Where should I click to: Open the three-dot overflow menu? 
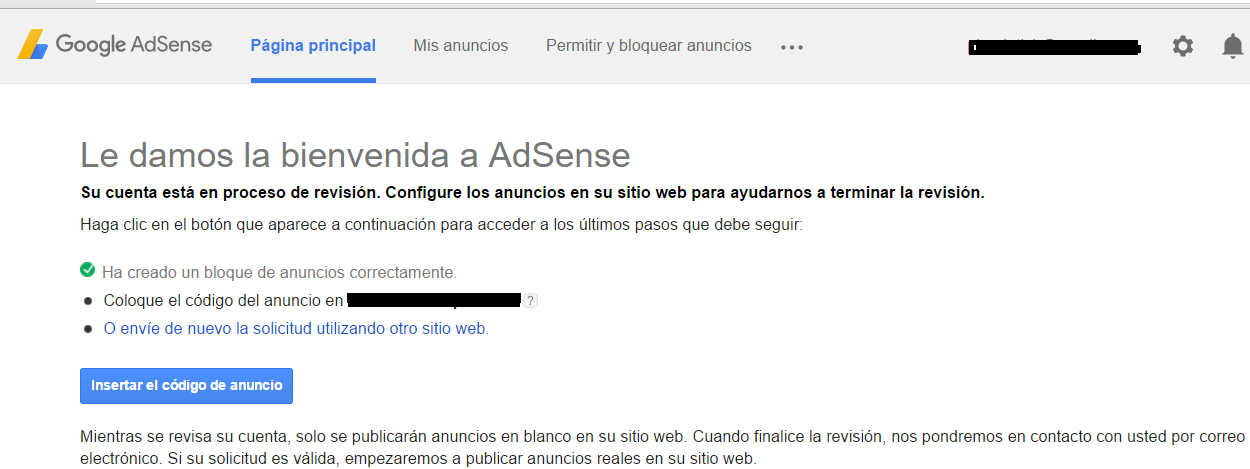tap(792, 47)
